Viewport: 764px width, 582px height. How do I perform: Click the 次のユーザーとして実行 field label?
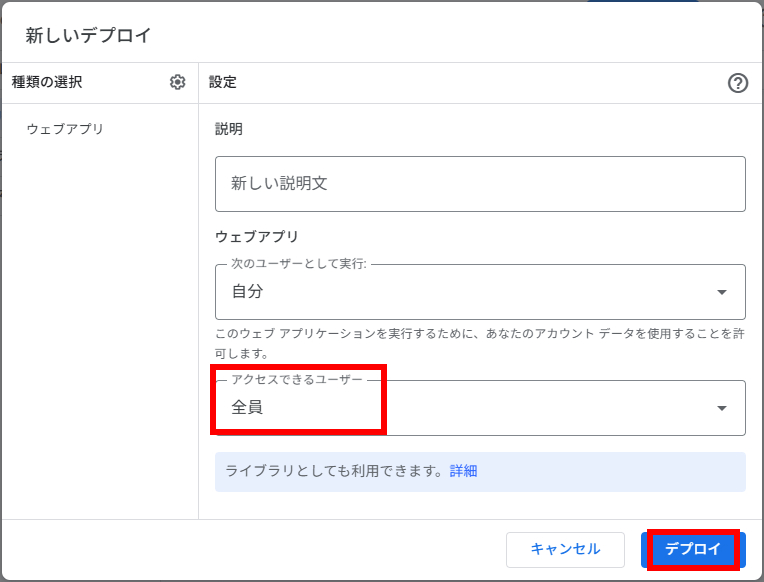click(299, 264)
